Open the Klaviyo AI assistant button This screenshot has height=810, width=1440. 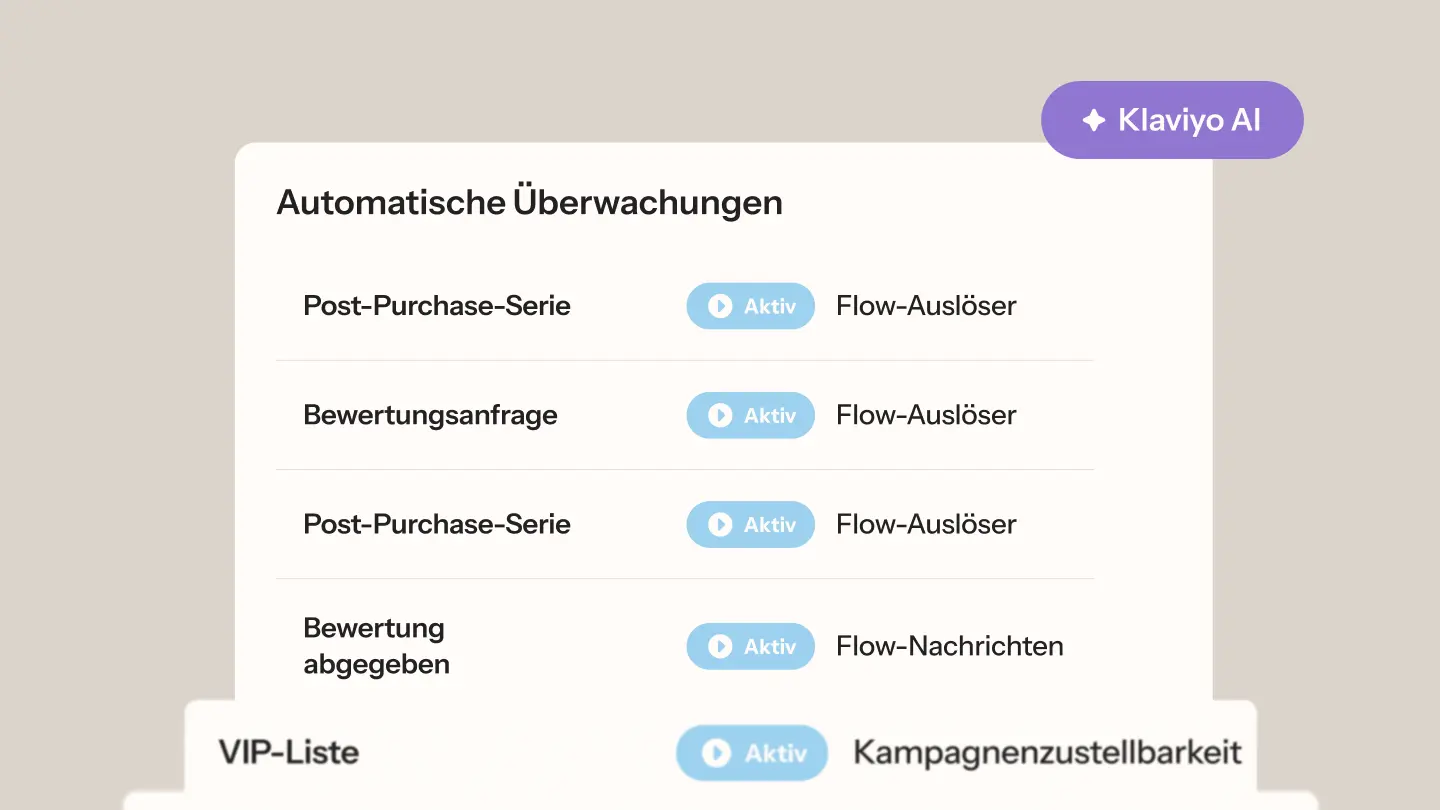tap(1172, 120)
